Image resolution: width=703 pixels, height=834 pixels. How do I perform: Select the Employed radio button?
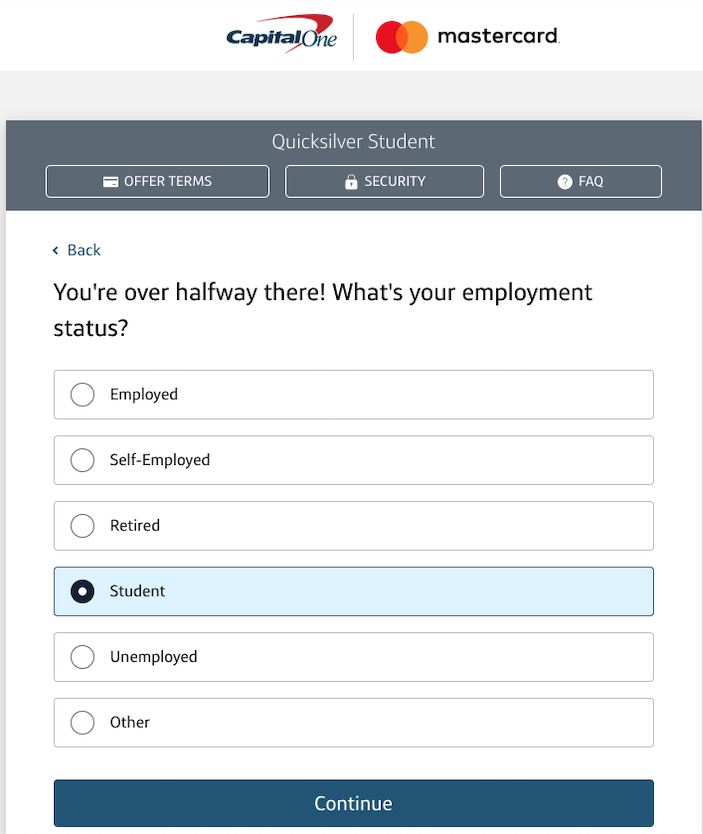click(82, 394)
